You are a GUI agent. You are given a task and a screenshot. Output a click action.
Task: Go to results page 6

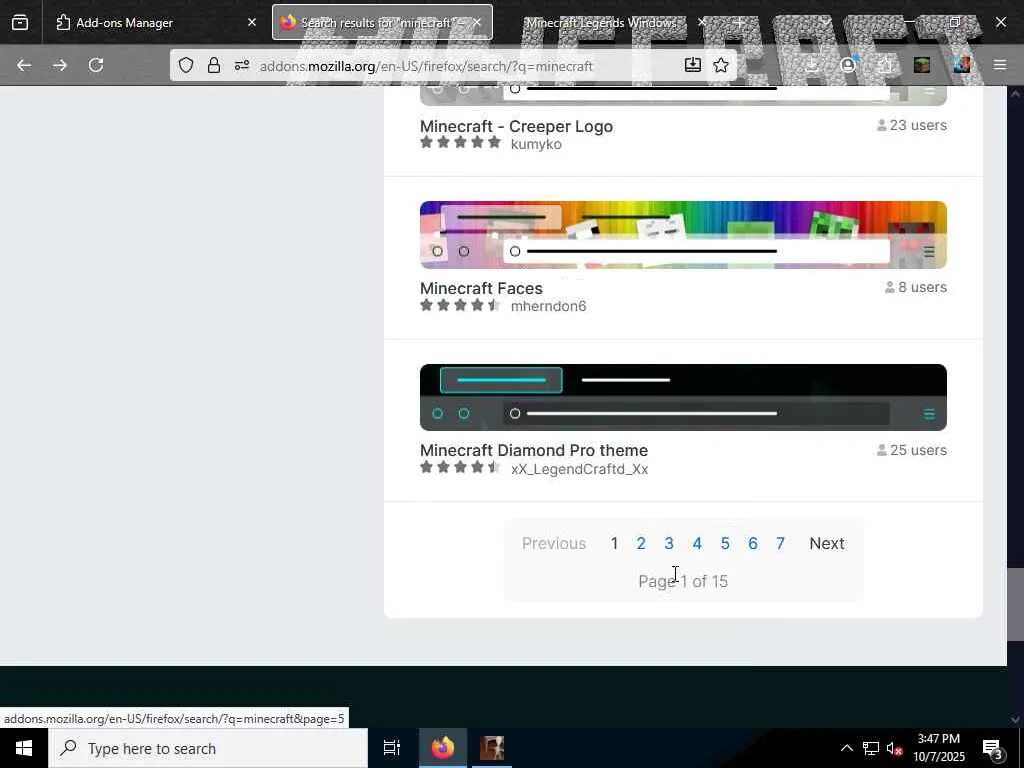(753, 543)
